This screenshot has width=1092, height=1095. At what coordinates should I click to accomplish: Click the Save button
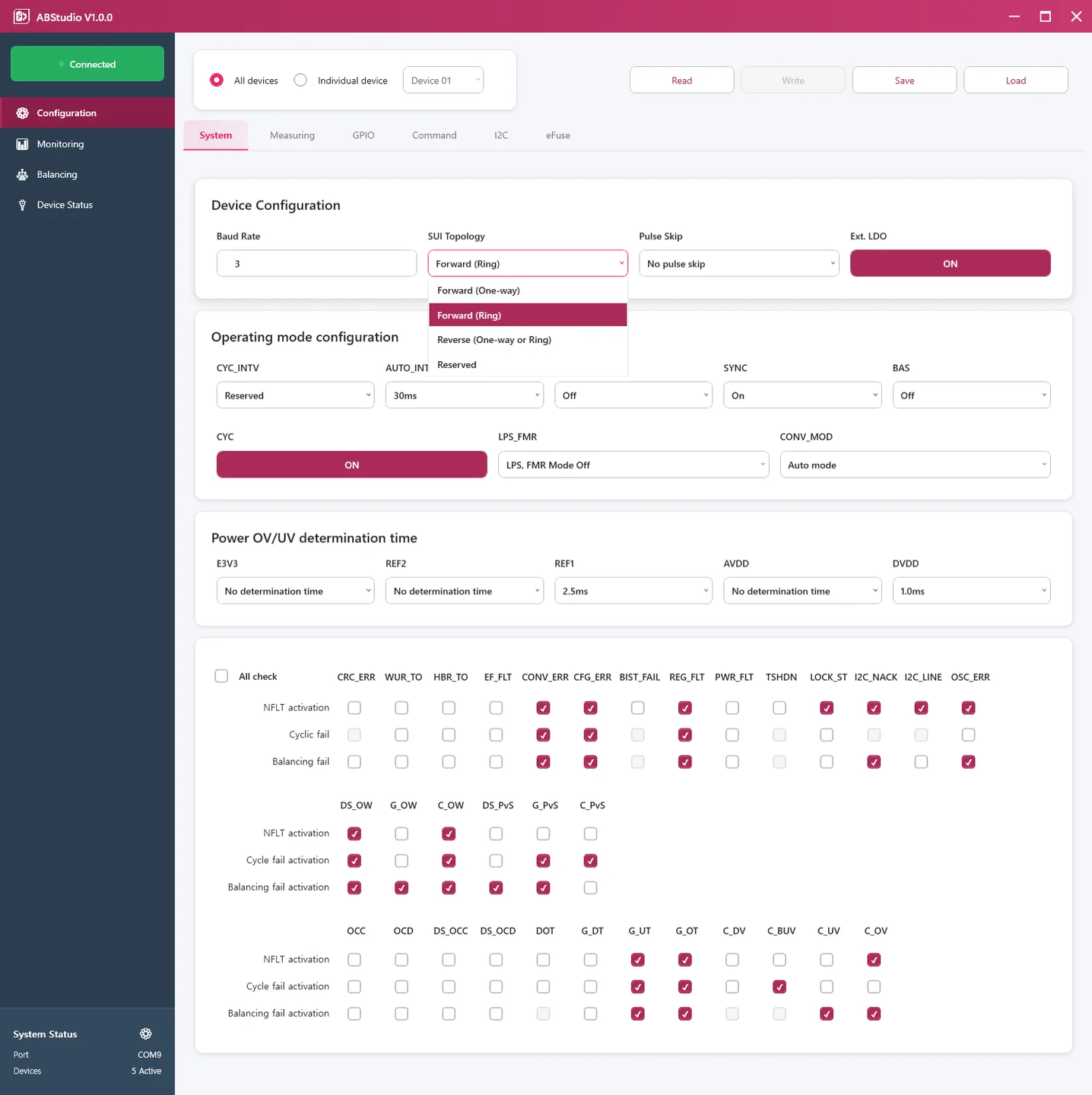tap(904, 81)
